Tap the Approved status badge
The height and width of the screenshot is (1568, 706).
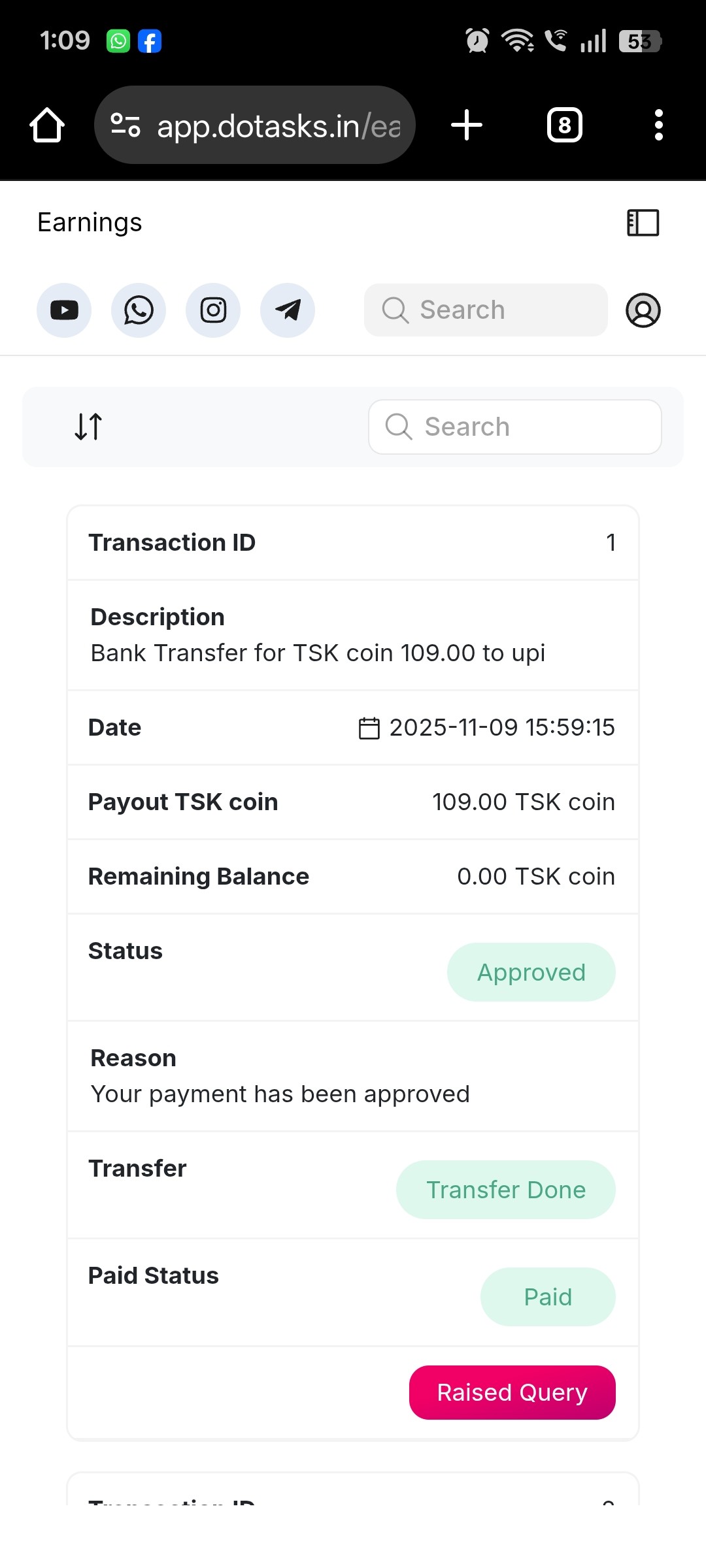pos(531,972)
